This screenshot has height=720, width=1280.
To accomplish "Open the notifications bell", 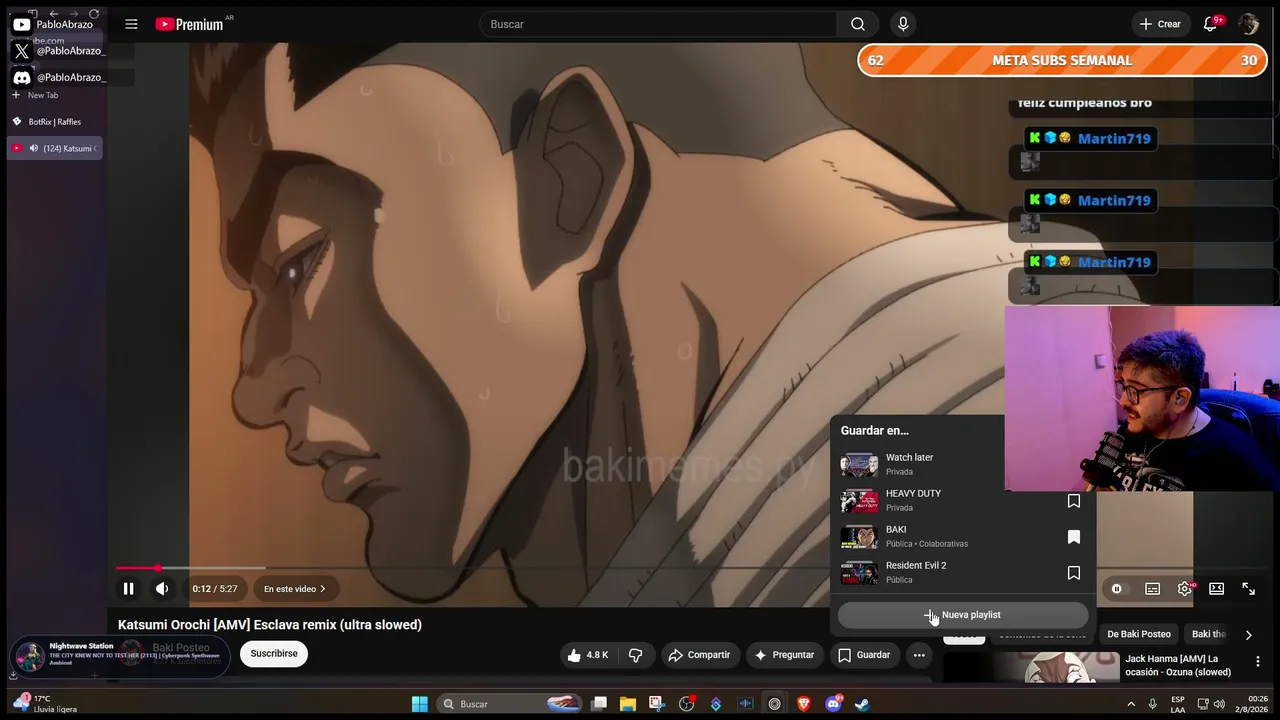I will (1210, 24).
